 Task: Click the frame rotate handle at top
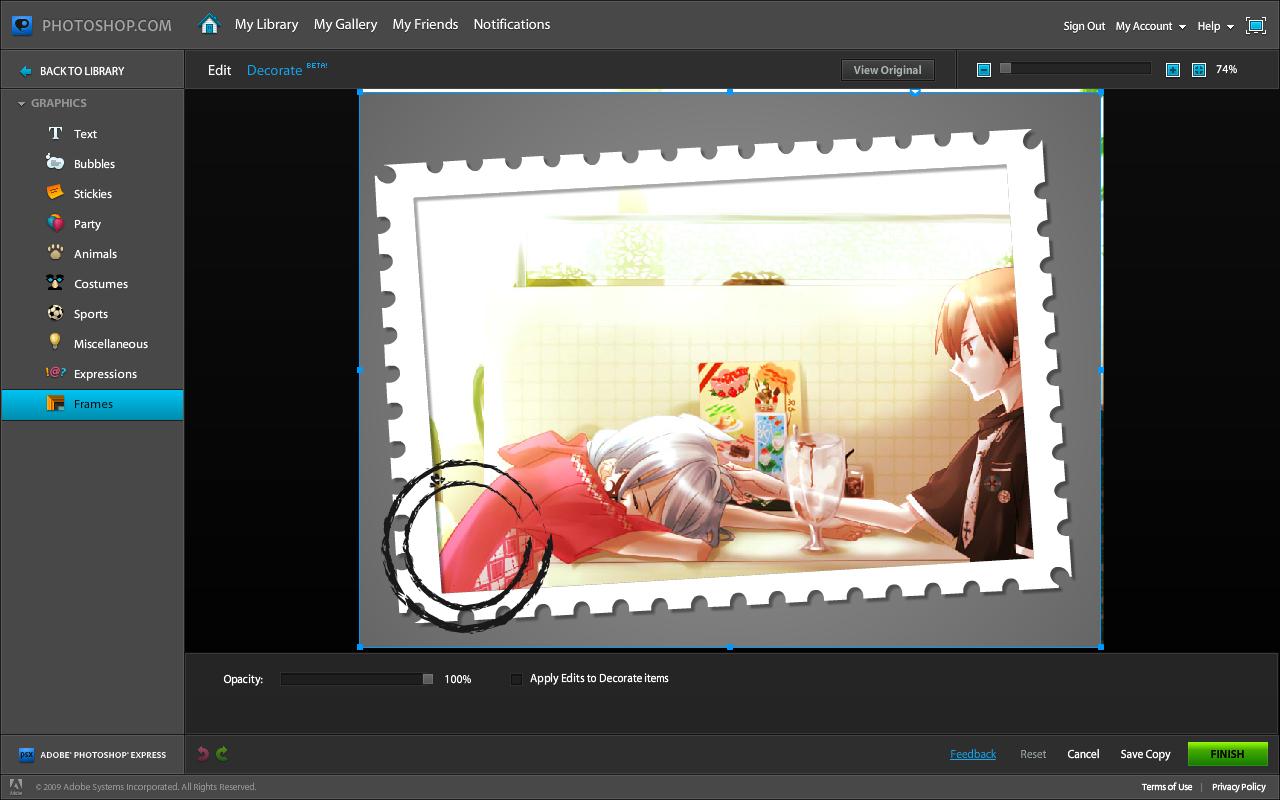[x=915, y=91]
